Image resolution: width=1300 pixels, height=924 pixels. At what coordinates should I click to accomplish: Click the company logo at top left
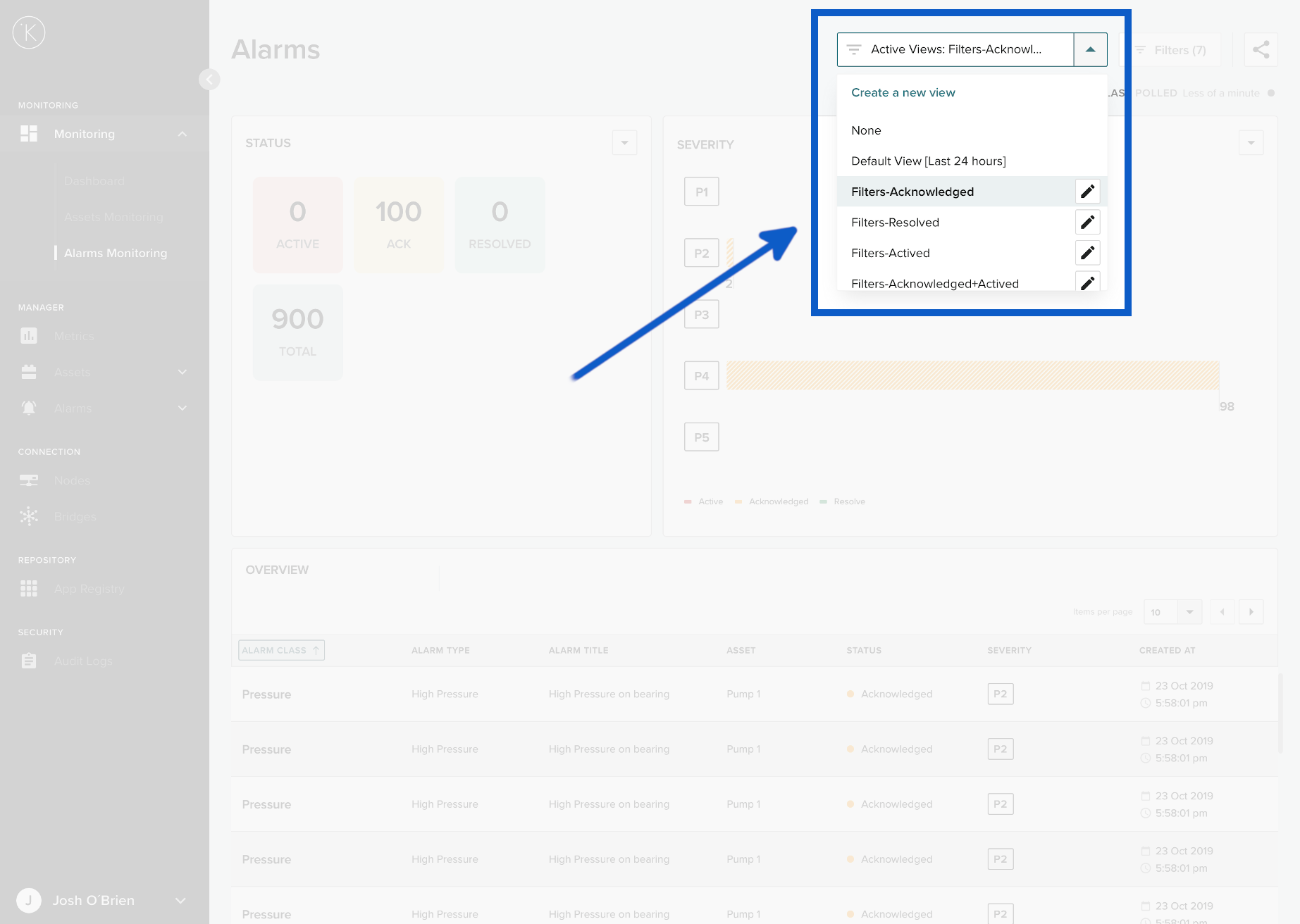point(29,32)
